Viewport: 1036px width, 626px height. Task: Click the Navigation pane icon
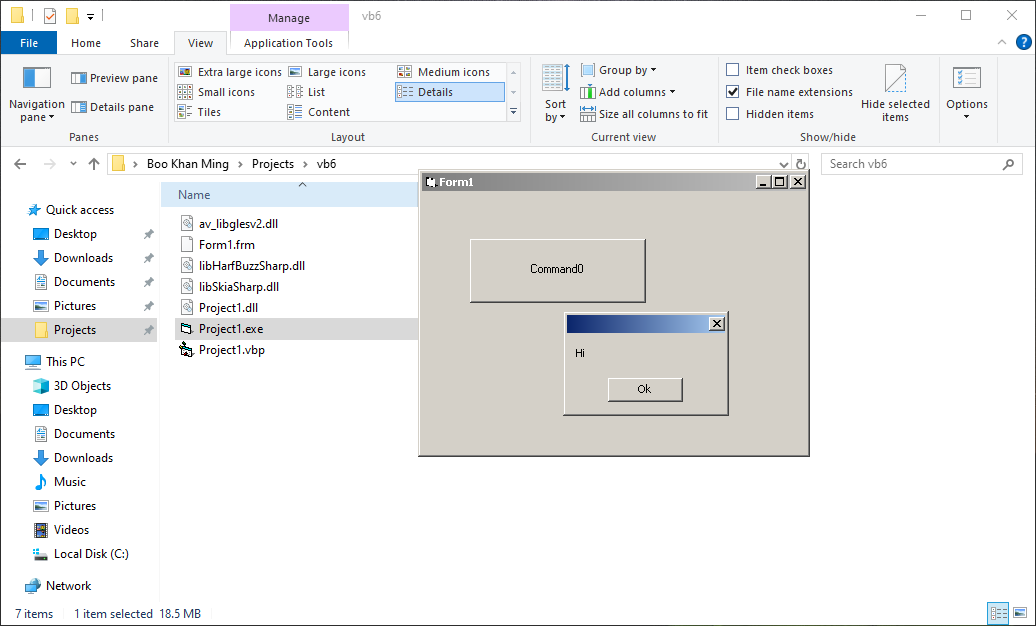pyautogui.click(x=36, y=79)
